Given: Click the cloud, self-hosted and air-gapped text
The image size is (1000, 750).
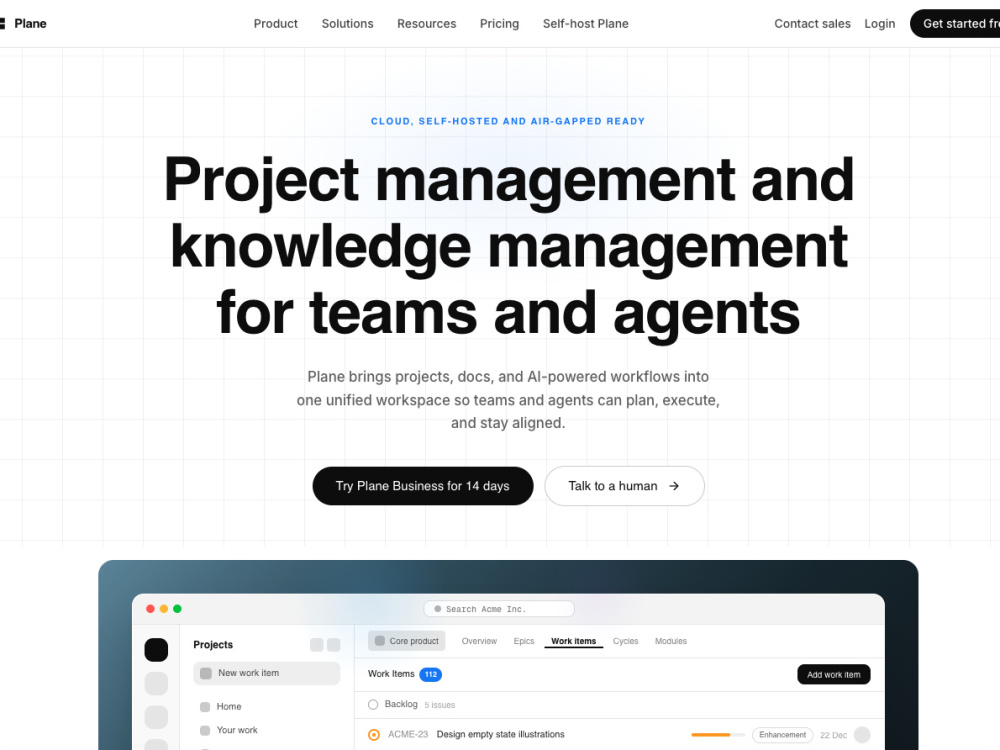Looking at the screenshot, I should coord(508,121).
